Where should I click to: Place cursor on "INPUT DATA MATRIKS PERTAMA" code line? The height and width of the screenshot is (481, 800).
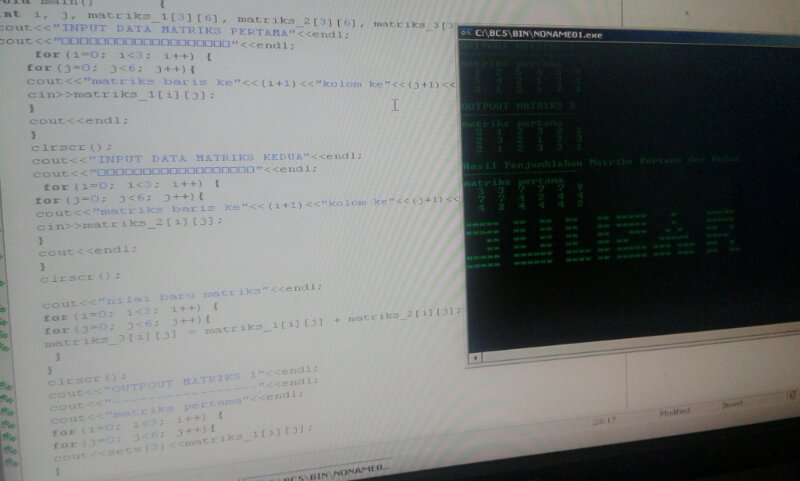pos(174,31)
